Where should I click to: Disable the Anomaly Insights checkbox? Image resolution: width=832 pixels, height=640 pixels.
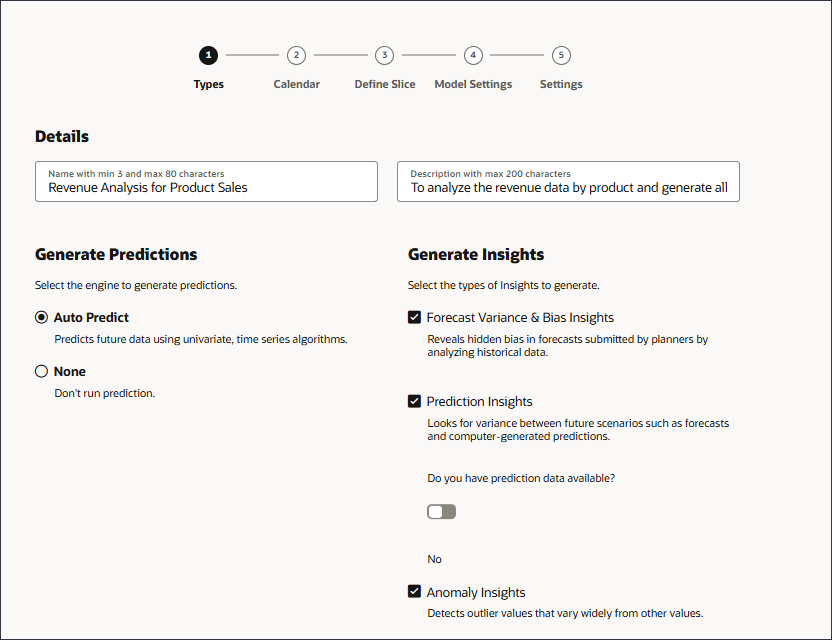pyautogui.click(x=414, y=591)
